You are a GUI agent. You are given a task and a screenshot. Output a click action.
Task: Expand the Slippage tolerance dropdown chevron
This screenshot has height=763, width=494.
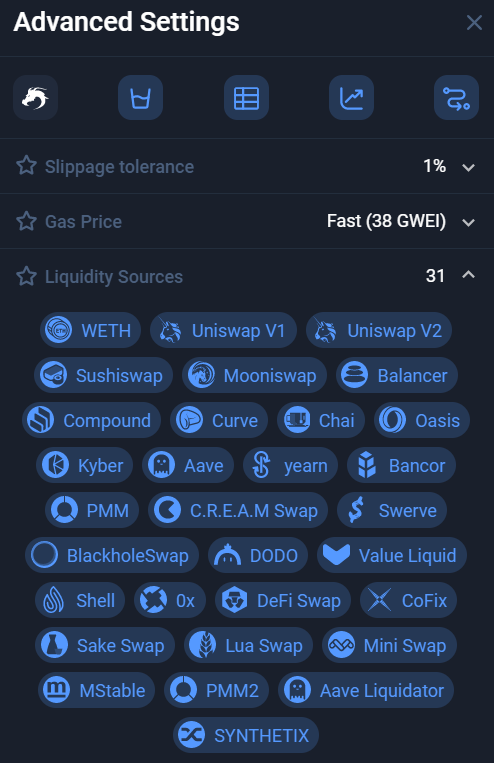tap(468, 167)
